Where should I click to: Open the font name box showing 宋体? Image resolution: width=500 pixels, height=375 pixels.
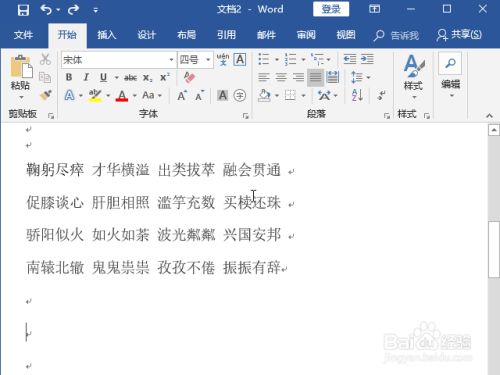click(x=119, y=60)
